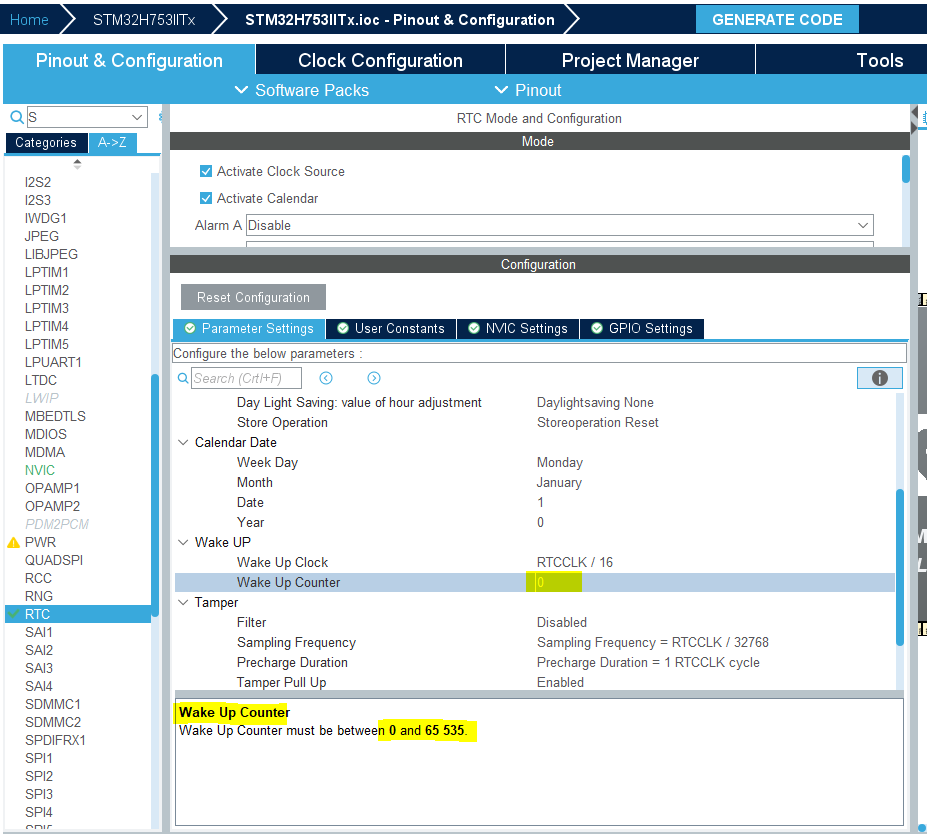Collapse the Tamper section
927x834 pixels.
click(183, 602)
